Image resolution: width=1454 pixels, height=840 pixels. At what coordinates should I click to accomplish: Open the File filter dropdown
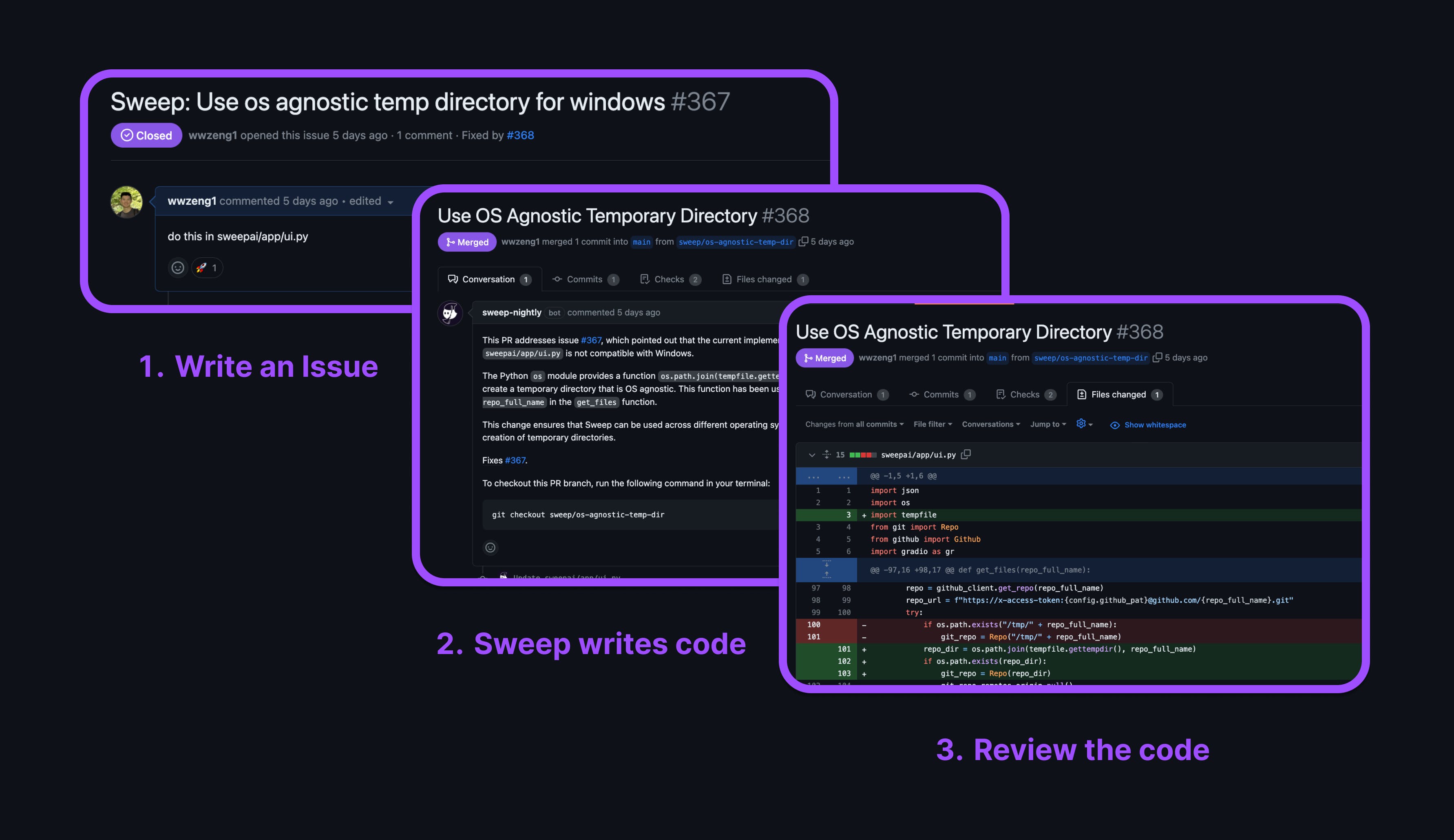[x=932, y=424]
